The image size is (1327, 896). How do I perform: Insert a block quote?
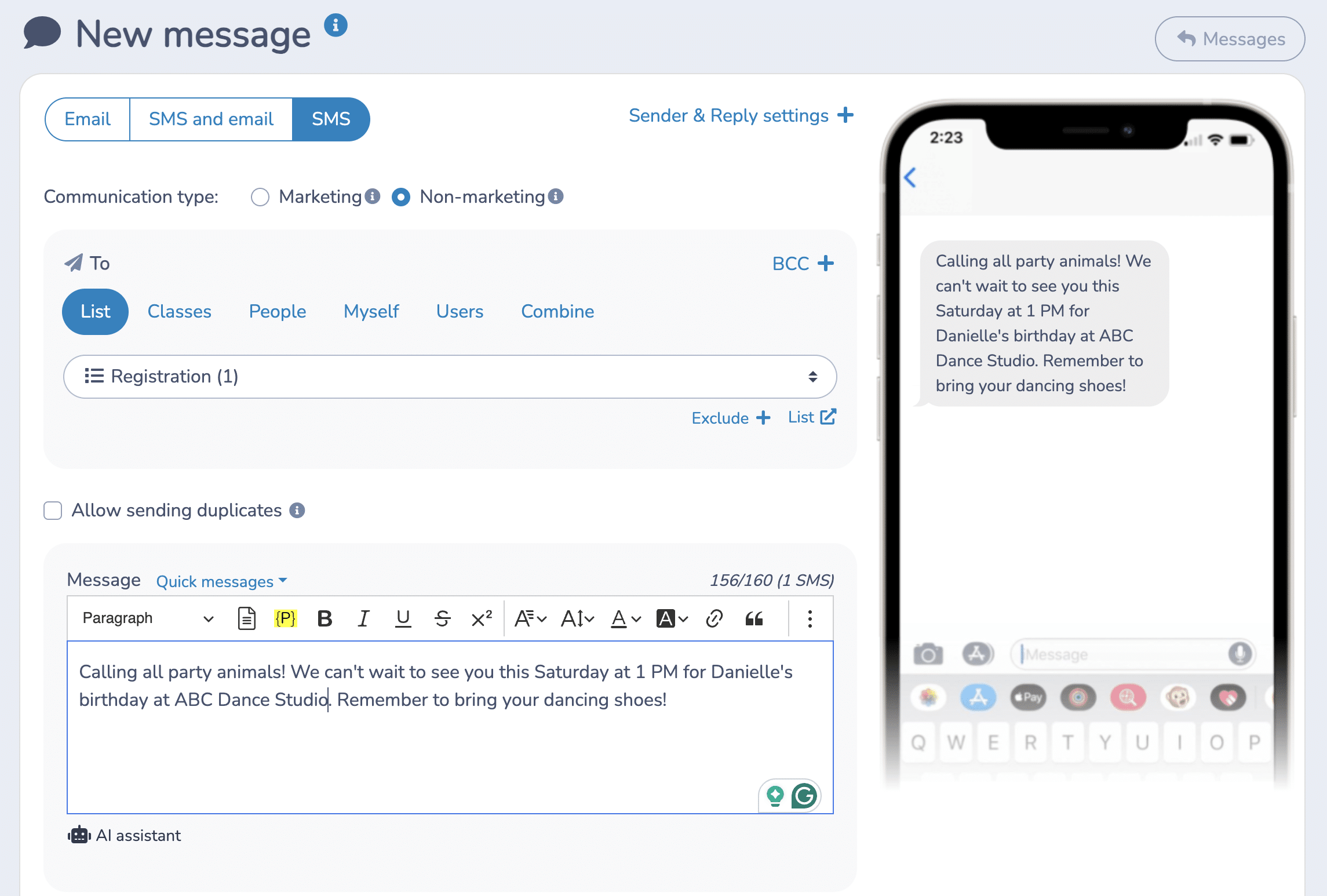[754, 618]
